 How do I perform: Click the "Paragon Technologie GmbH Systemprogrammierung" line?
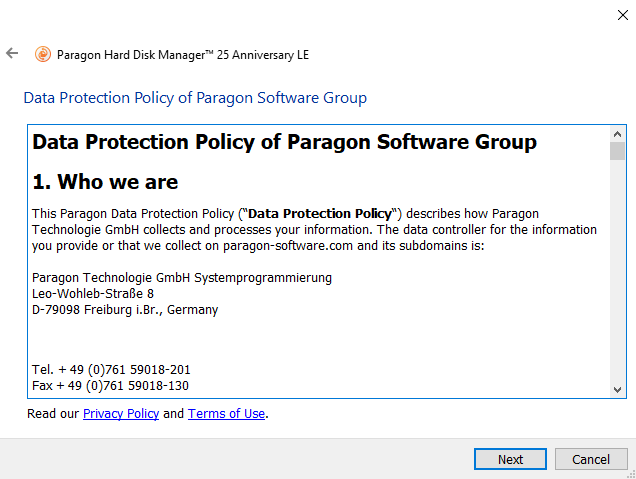click(182, 277)
